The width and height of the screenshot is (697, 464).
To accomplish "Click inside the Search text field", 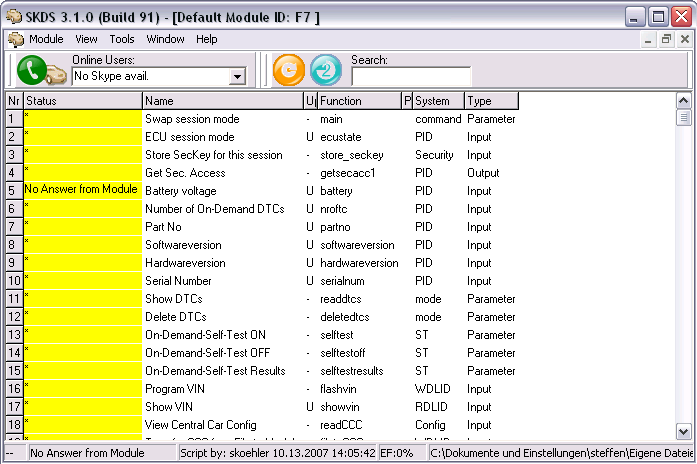I will [x=411, y=76].
